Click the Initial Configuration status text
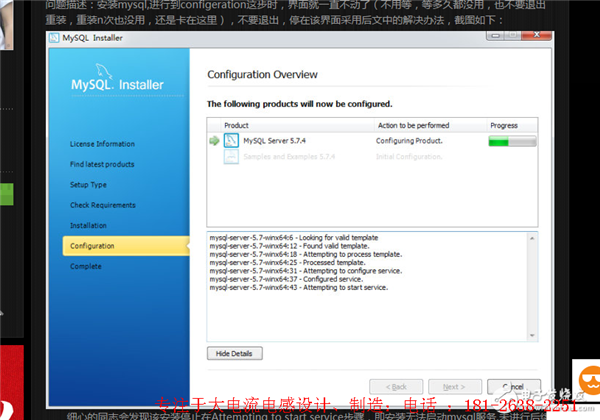 point(409,157)
